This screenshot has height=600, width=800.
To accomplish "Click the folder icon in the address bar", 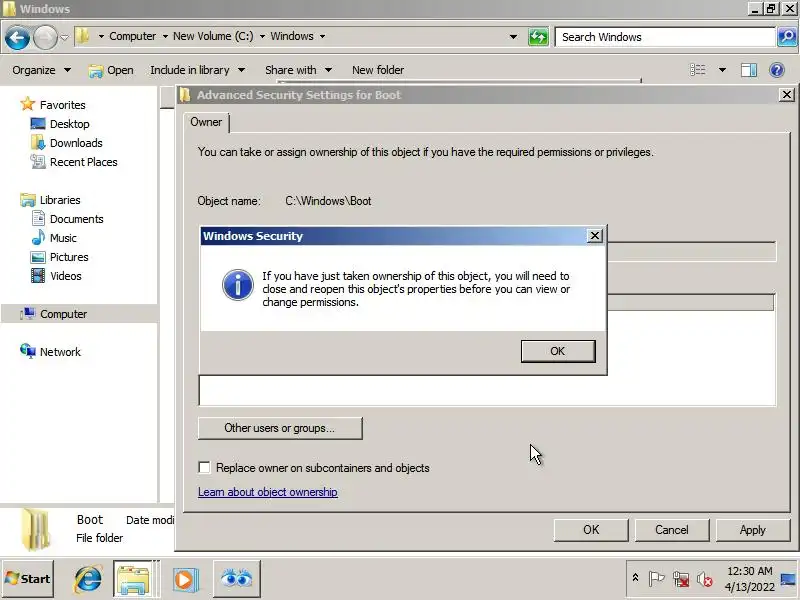I will [83, 36].
